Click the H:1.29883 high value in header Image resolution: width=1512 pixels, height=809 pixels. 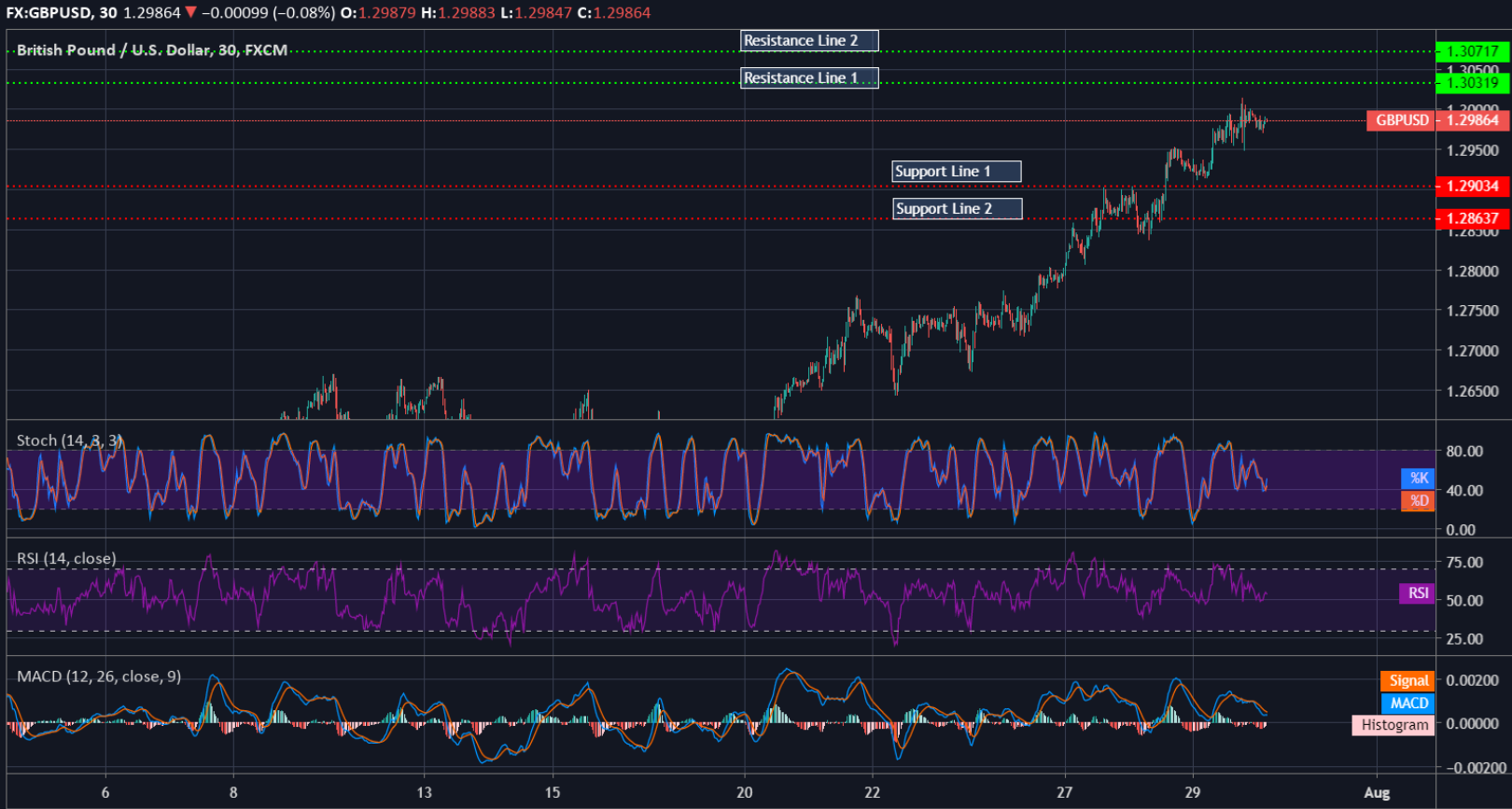(x=458, y=13)
